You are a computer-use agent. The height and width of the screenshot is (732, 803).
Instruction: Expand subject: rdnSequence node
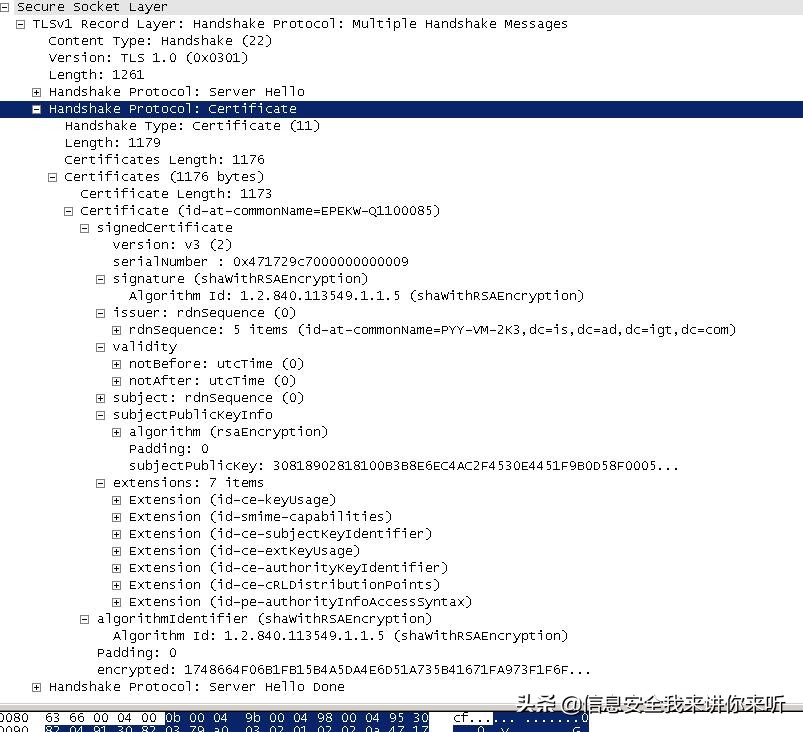pos(100,398)
